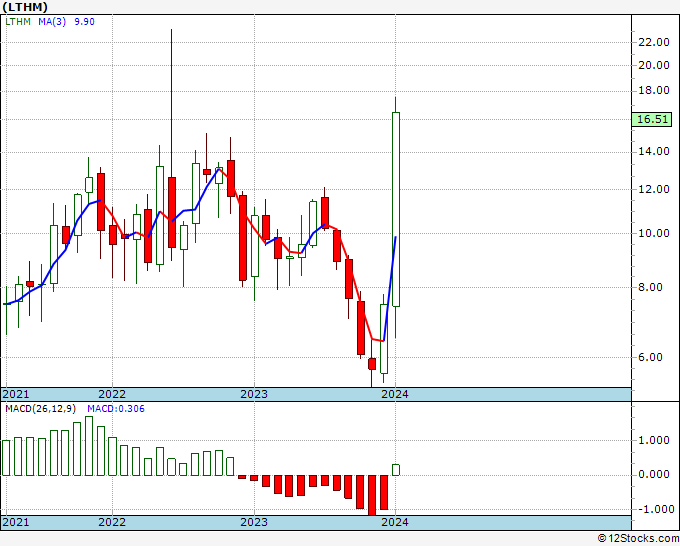Click the 20.00 price axis label
This screenshot has width=680, height=546.
tap(654, 65)
